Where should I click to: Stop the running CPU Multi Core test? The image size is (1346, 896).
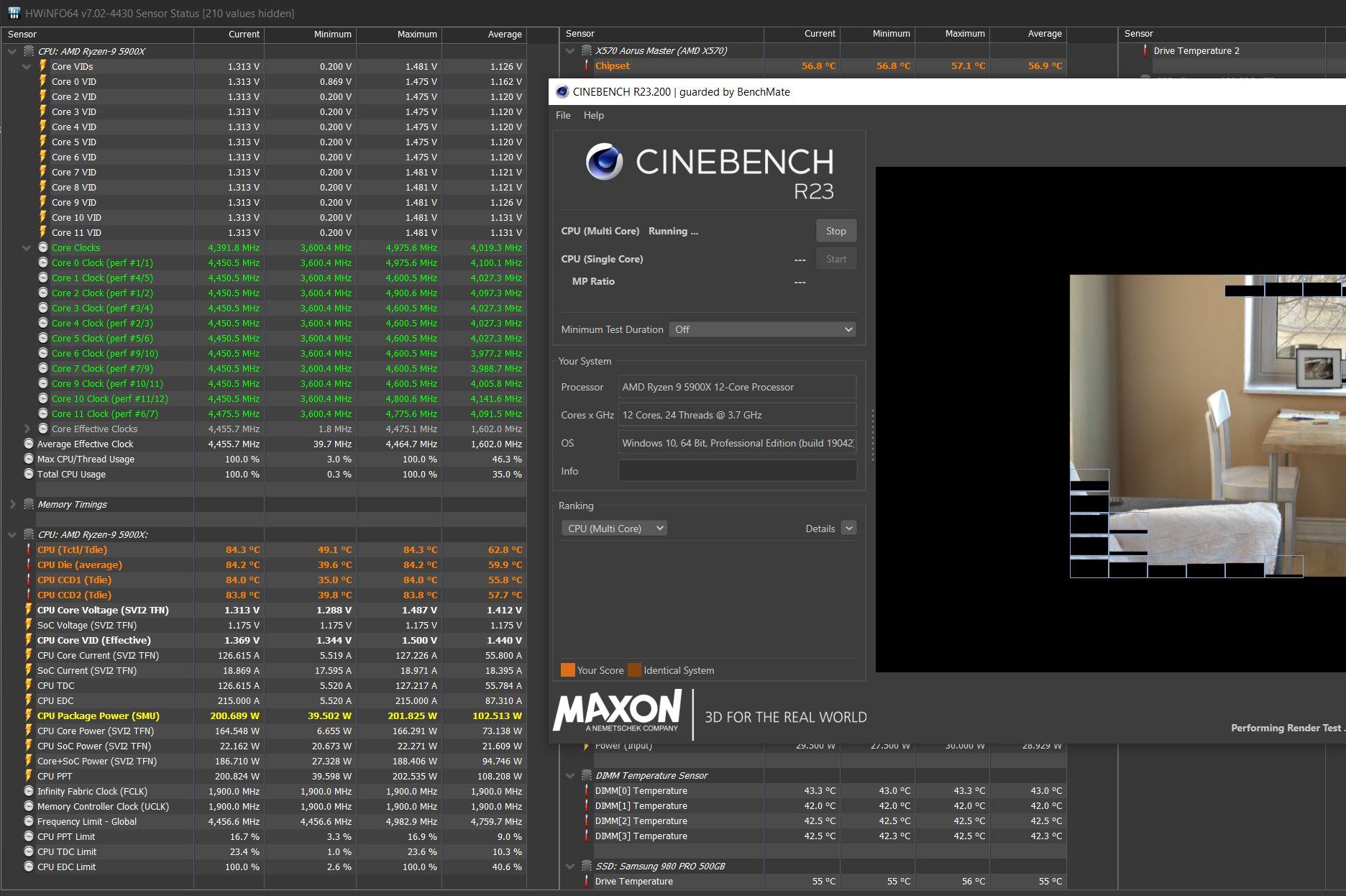[835, 231]
